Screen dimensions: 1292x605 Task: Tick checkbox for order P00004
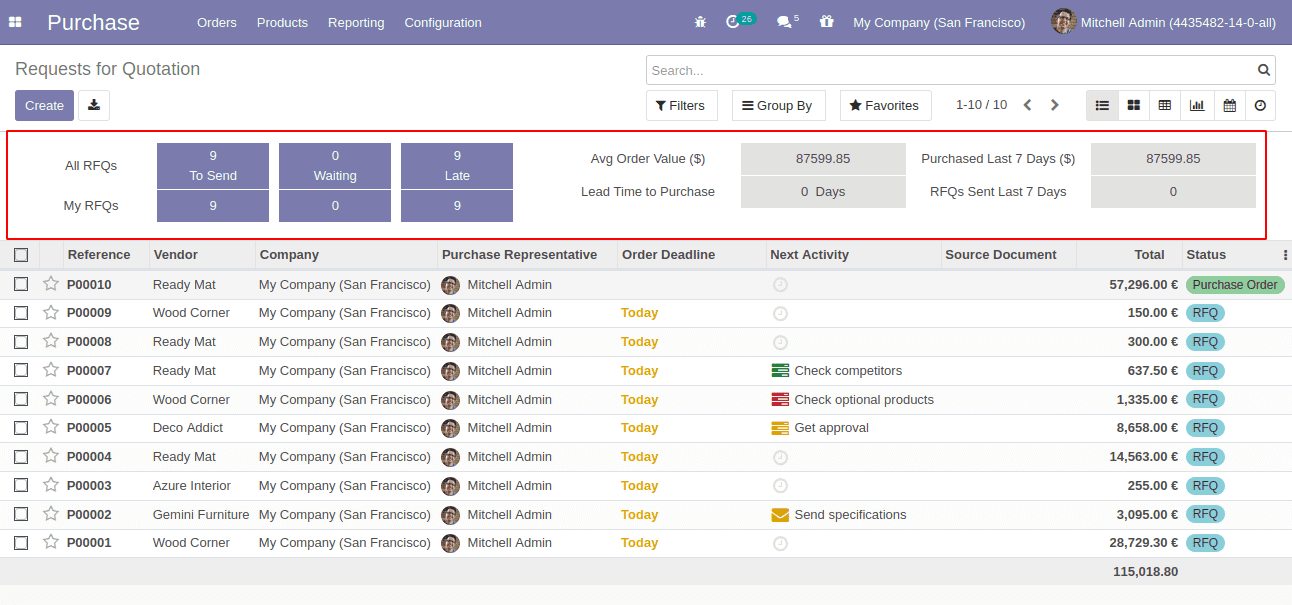coord(21,456)
